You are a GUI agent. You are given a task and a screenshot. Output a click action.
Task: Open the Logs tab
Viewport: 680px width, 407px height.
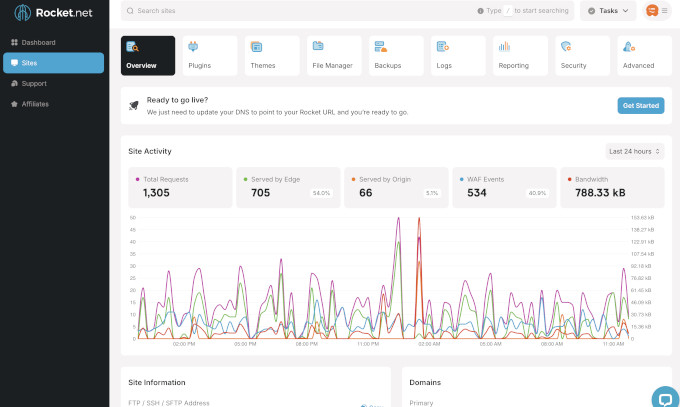click(x=458, y=56)
